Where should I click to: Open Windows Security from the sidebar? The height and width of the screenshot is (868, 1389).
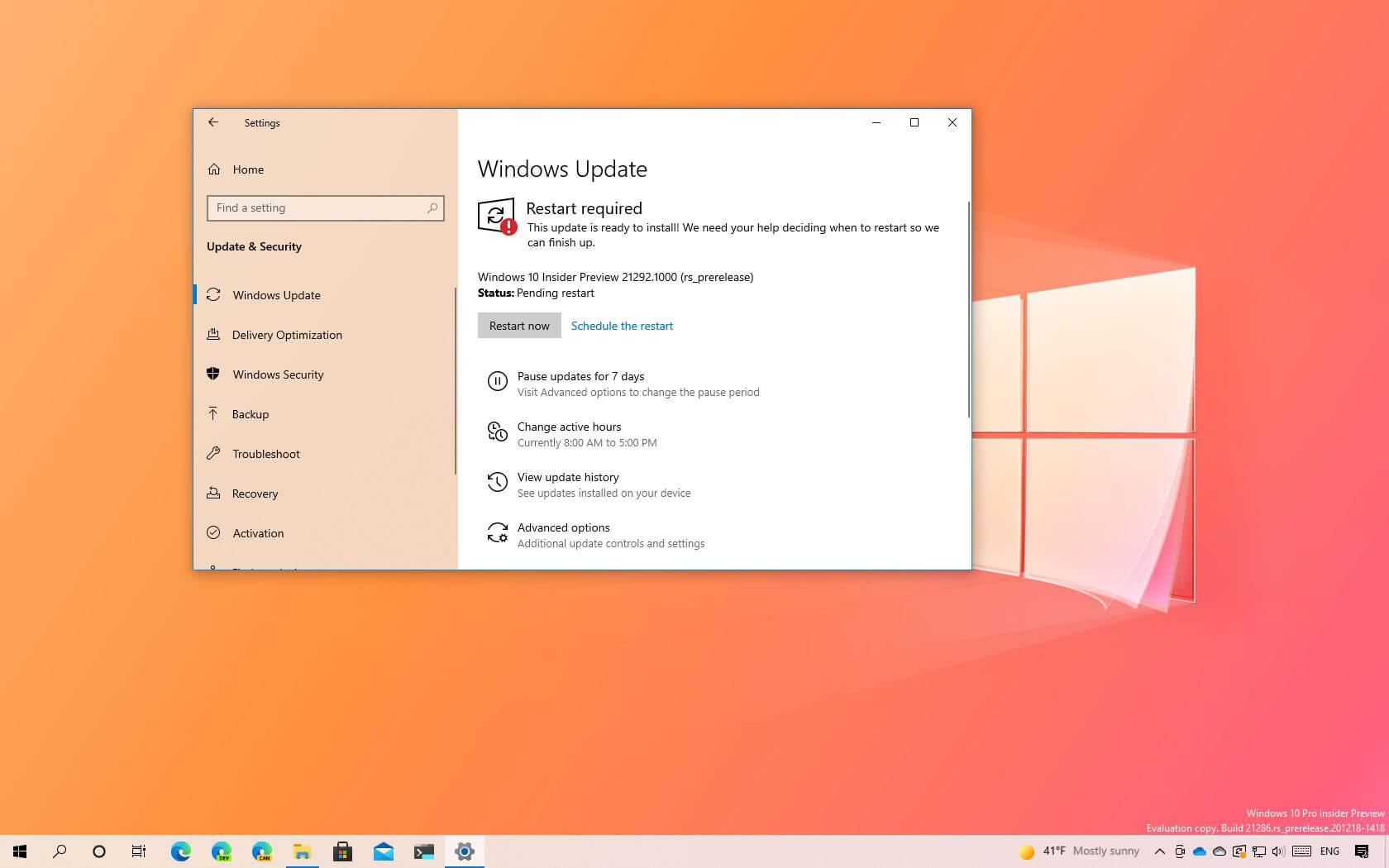278,374
